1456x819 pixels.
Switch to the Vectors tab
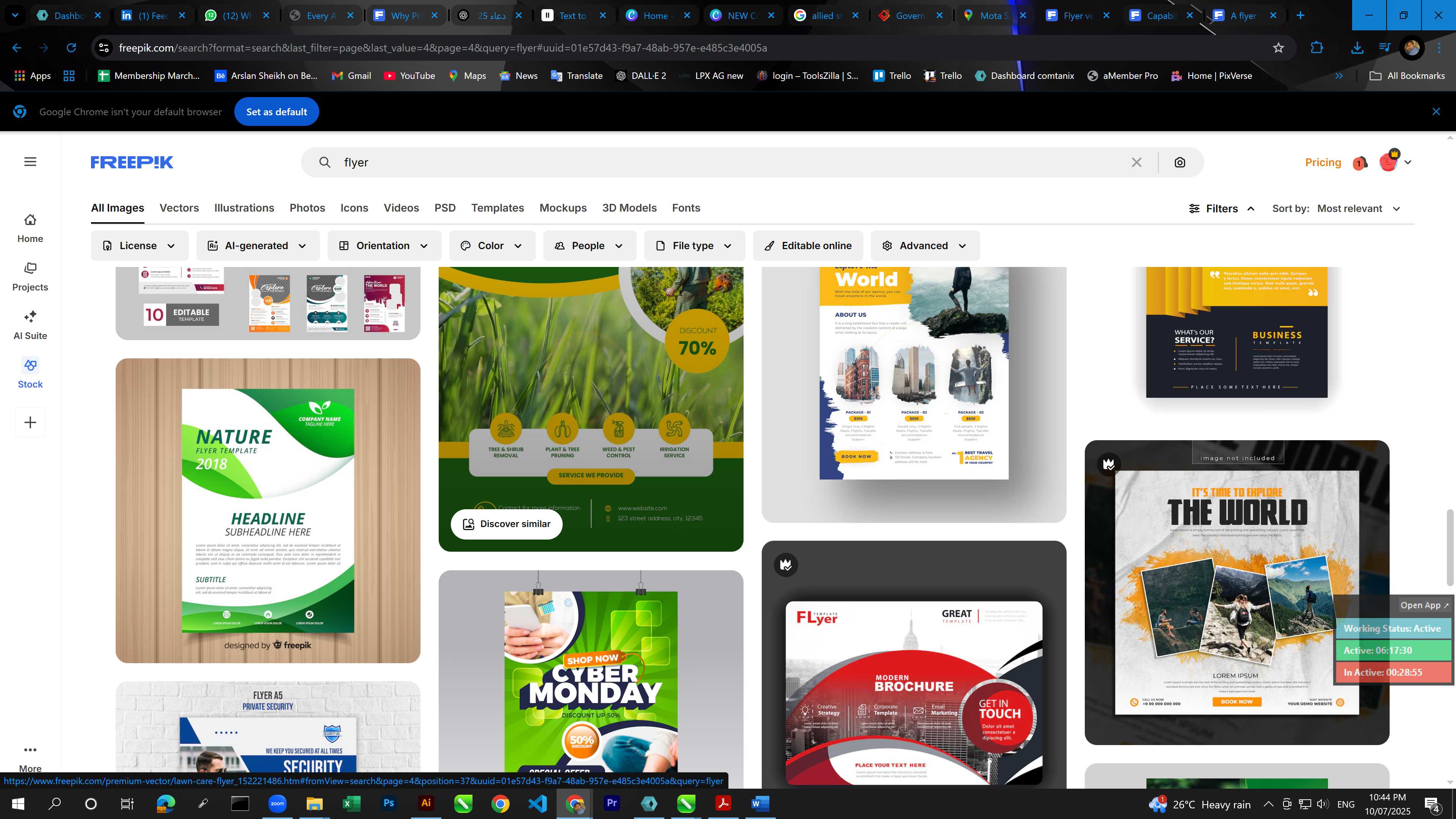tap(179, 208)
